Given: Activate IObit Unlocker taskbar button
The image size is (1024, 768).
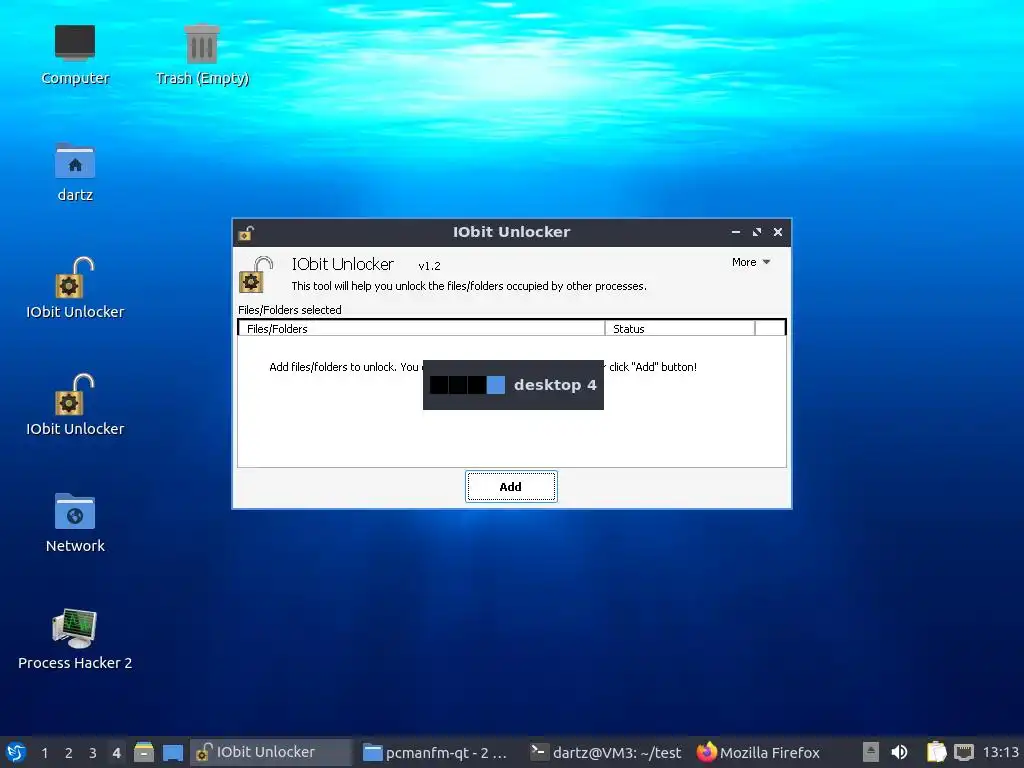Looking at the screenshot, I should coord(271,752).
